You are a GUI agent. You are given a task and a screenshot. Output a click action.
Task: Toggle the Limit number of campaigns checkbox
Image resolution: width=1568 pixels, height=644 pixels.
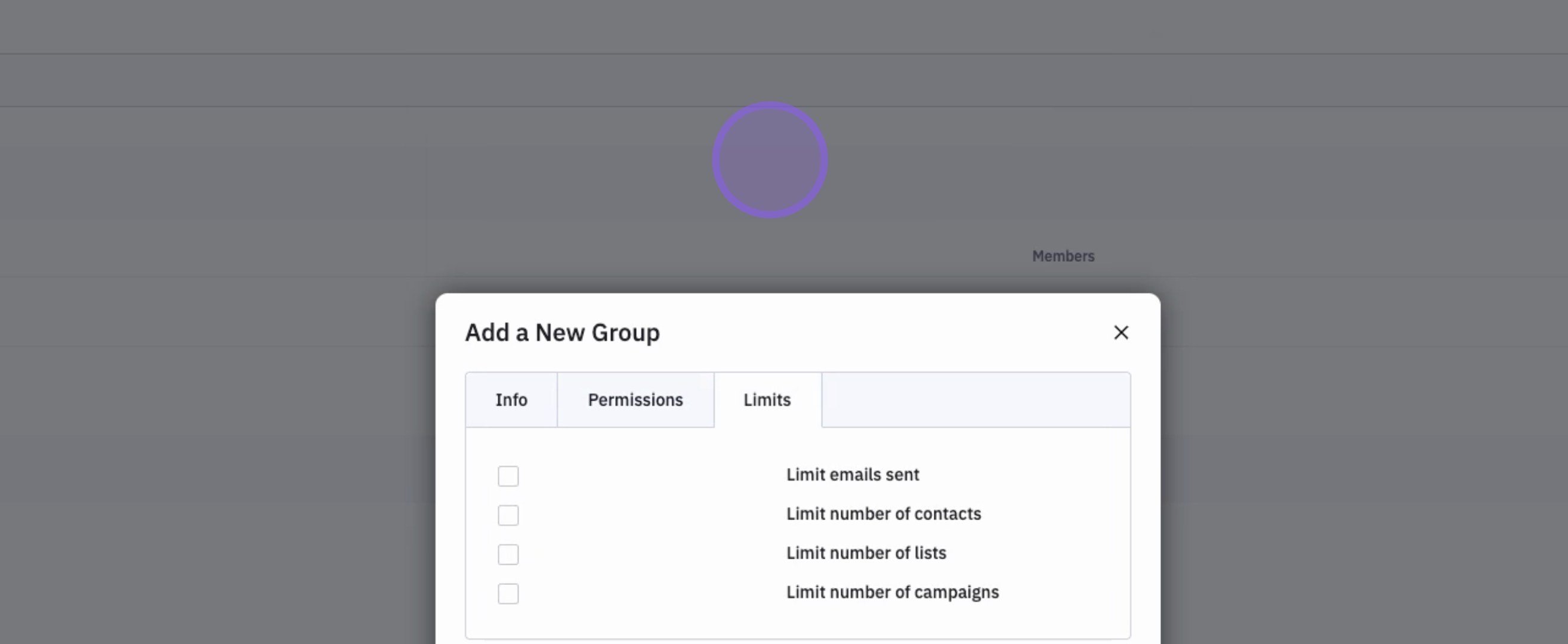[x=508, y=593]
